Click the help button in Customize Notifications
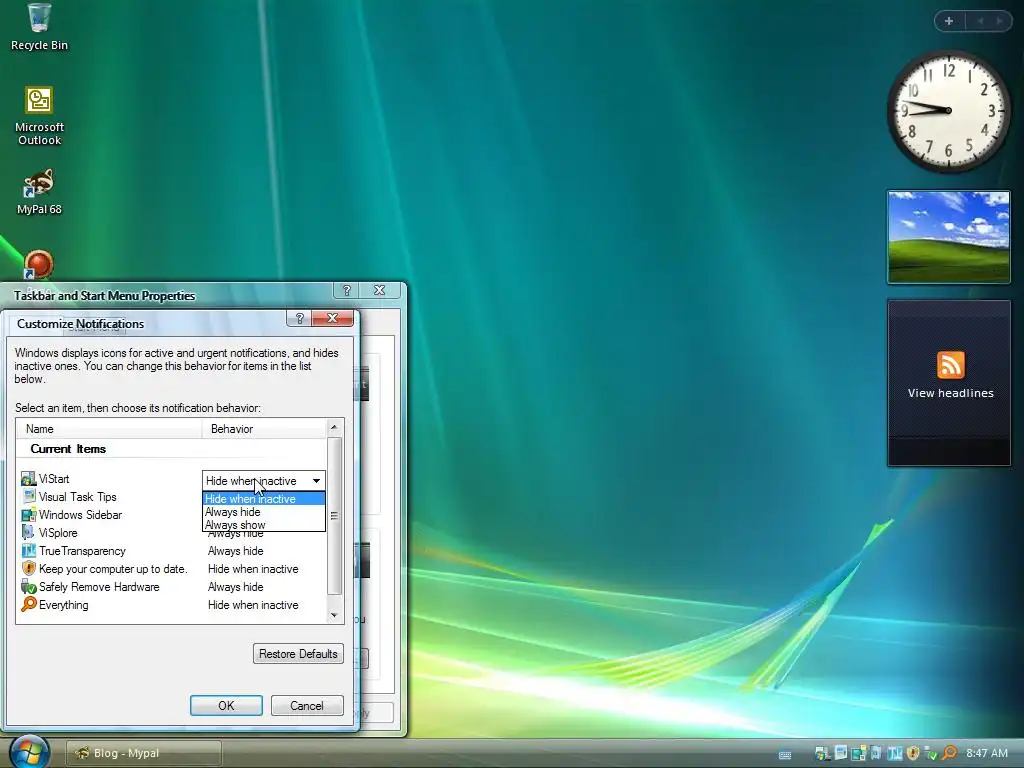 [x=300, y=318]
